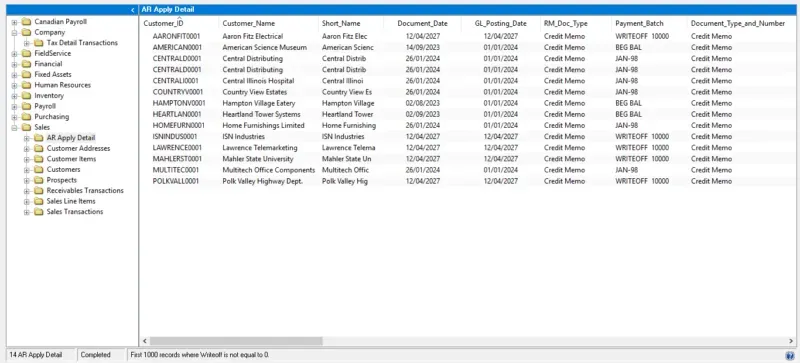Click the Customers folder icon
This screenshot has width=800, height=363.
(39, 170)
